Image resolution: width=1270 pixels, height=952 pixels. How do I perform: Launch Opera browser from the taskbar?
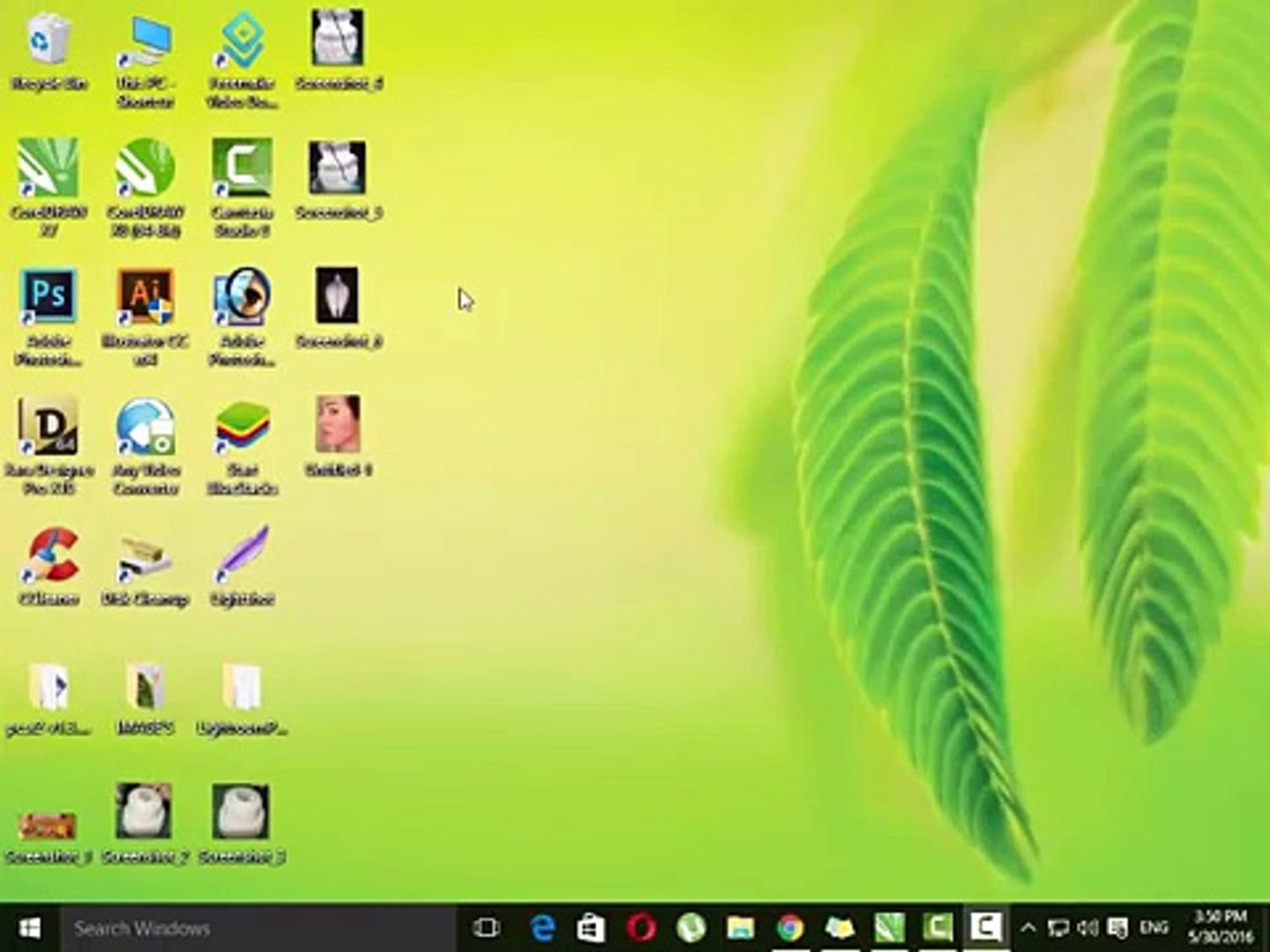coord(641,927)
